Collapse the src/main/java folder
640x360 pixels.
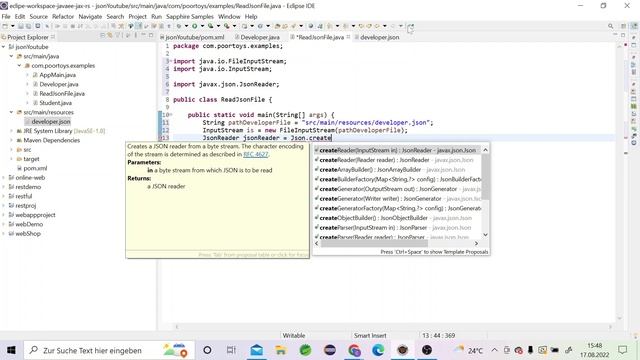11,56
